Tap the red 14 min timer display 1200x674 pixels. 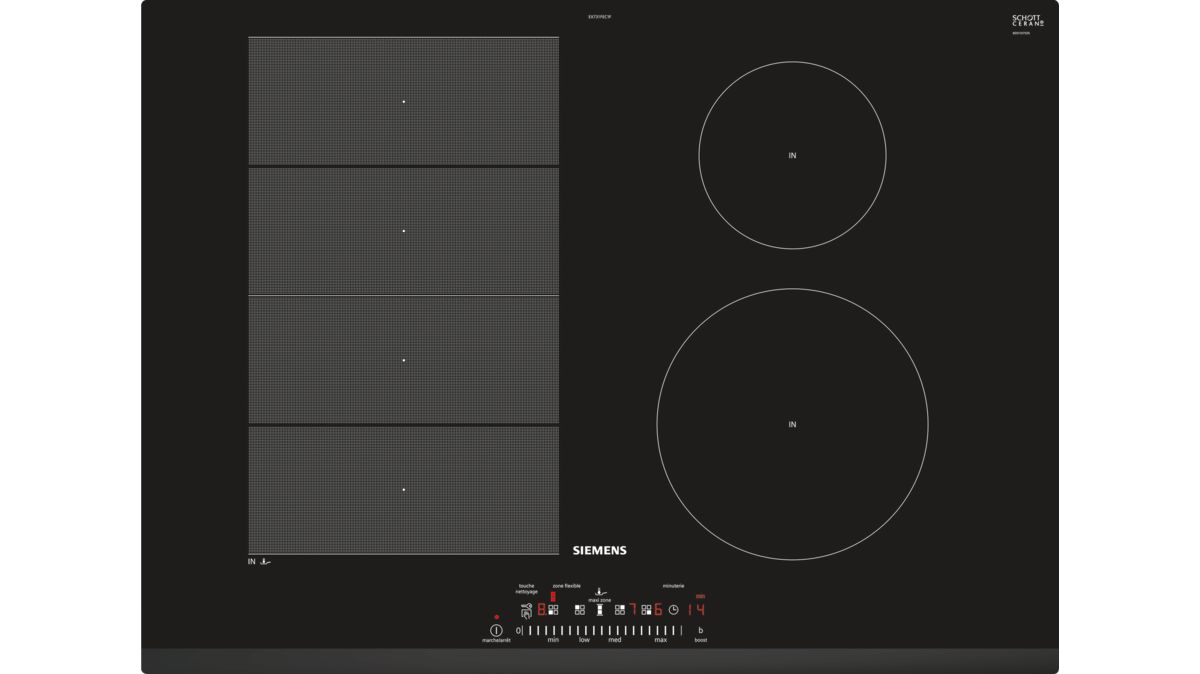[696, 609]
